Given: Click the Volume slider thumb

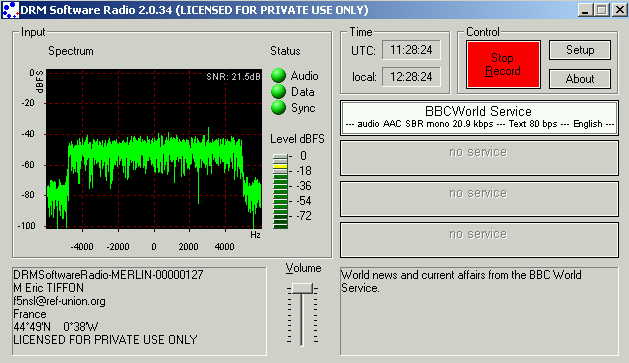Looking at the screenshot, I should click(302, 288).
